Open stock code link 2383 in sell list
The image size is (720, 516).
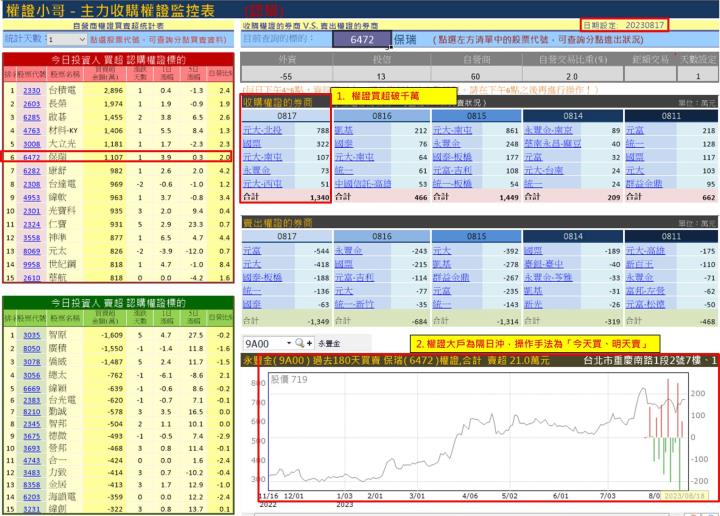32,400
